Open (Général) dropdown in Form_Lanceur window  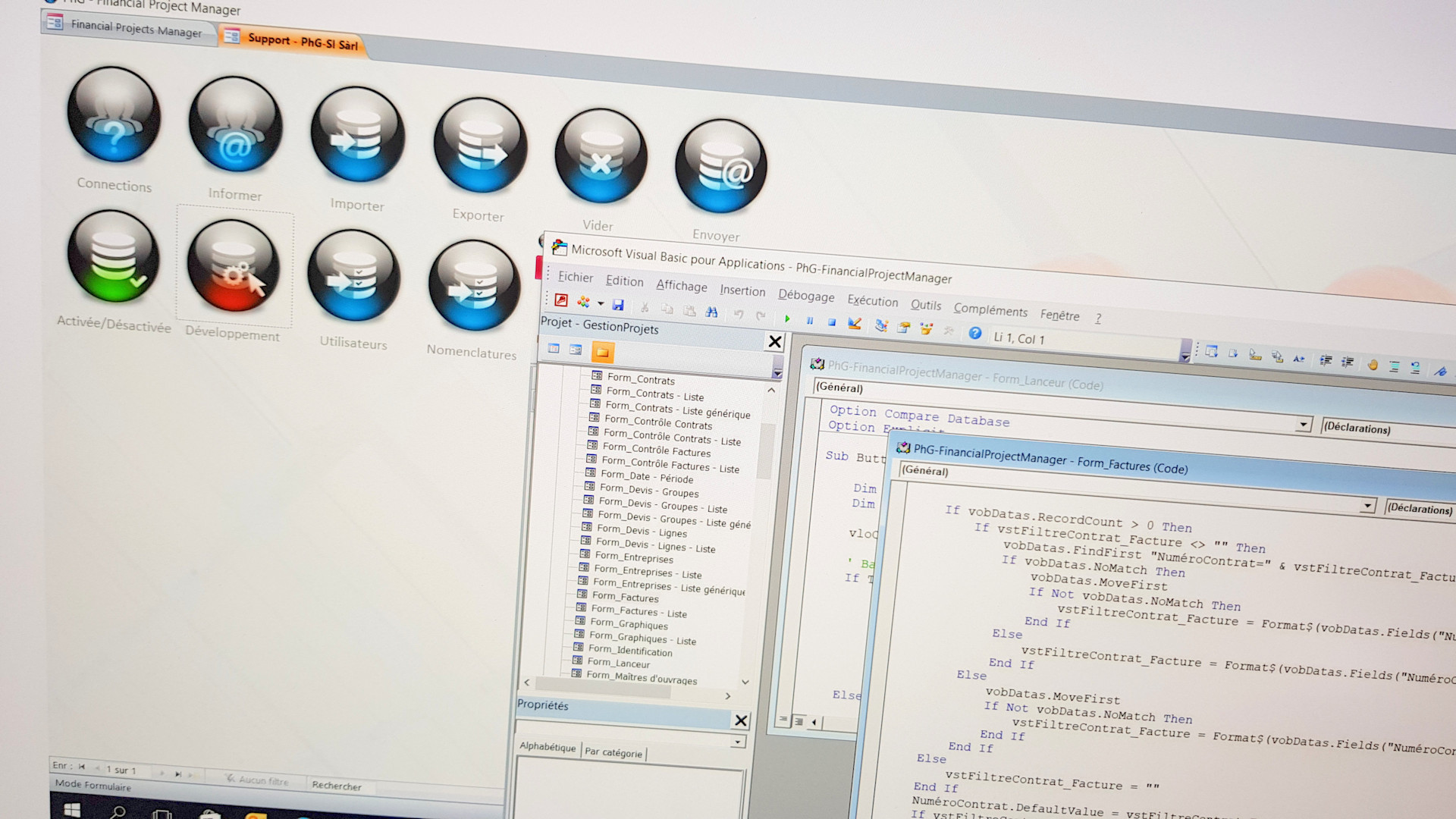[1303, 424]
